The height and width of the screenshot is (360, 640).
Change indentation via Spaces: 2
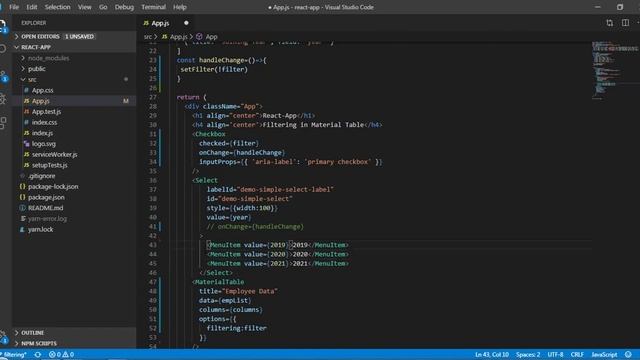(528, 354)
